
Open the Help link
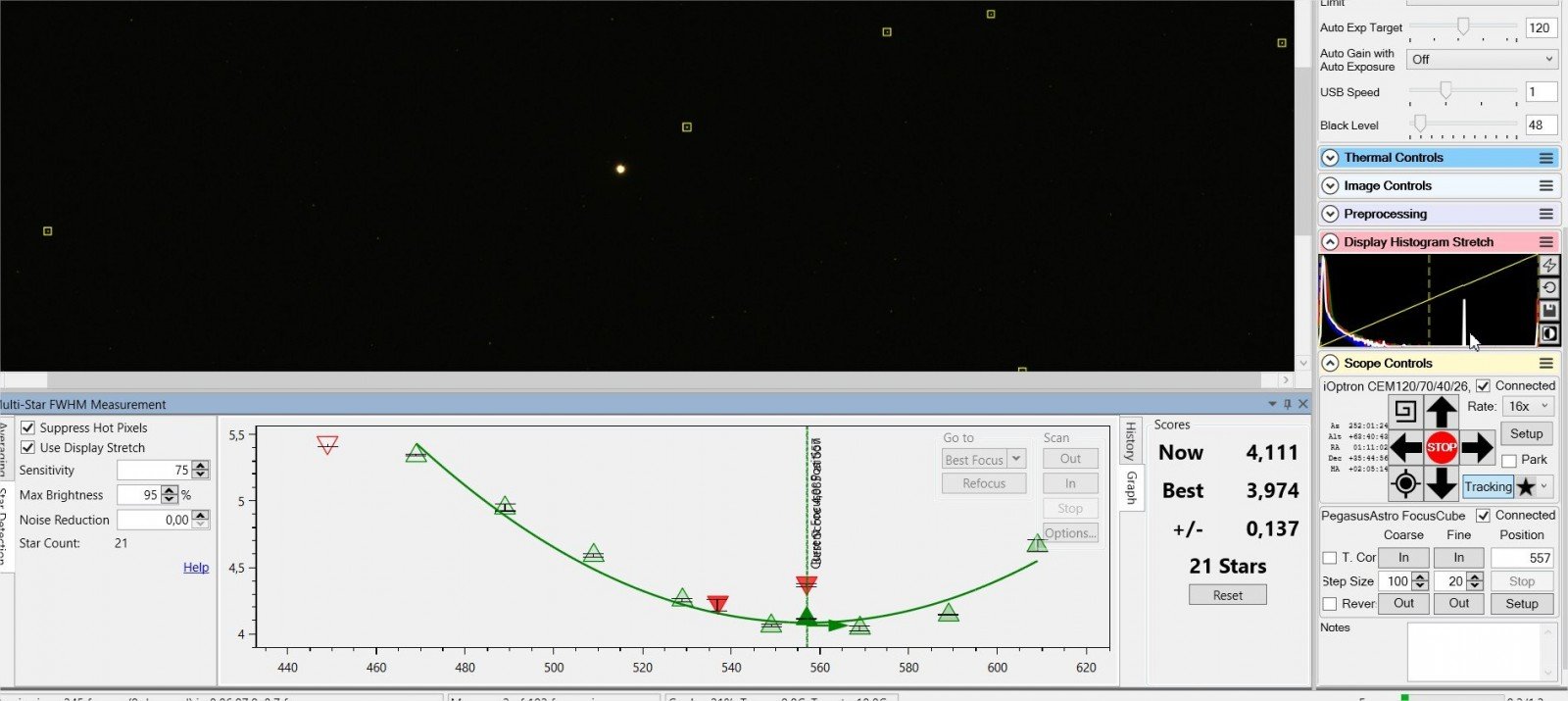pos(196,568)
